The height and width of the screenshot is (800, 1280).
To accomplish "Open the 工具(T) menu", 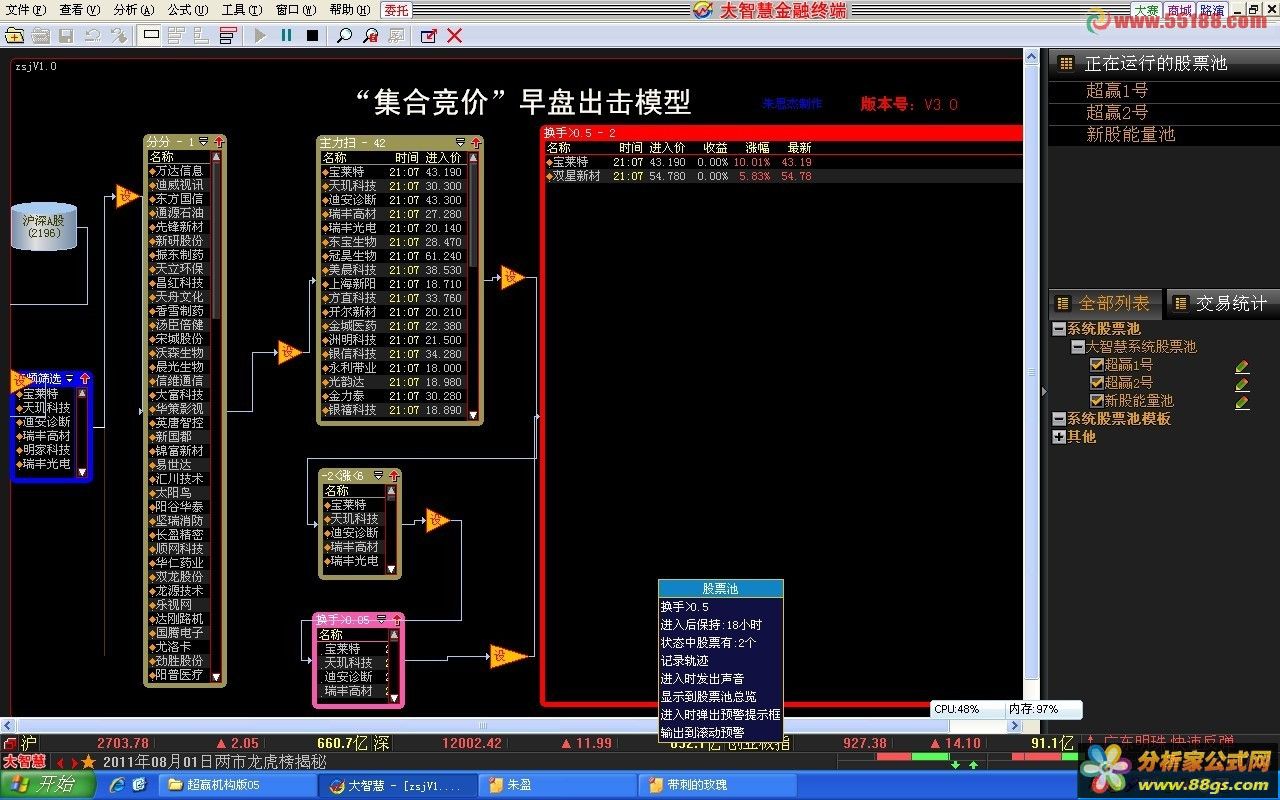I will click(x=242, y=10).
